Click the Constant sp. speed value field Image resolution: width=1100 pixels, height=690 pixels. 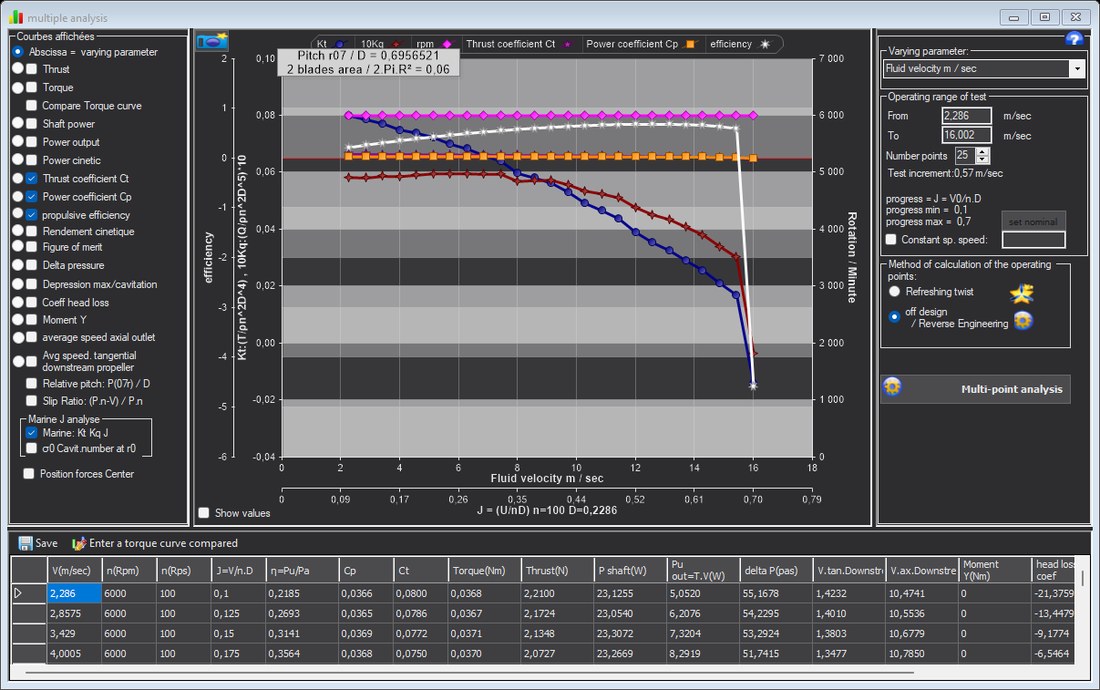coord(1033,240)
